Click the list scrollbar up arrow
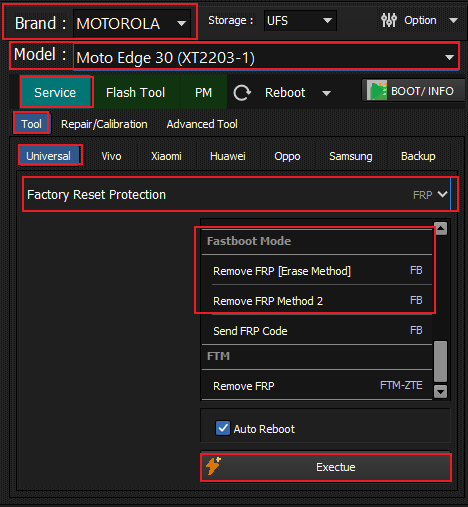The image size is (468, 507). pyautogui.click(x=441, y=229)
